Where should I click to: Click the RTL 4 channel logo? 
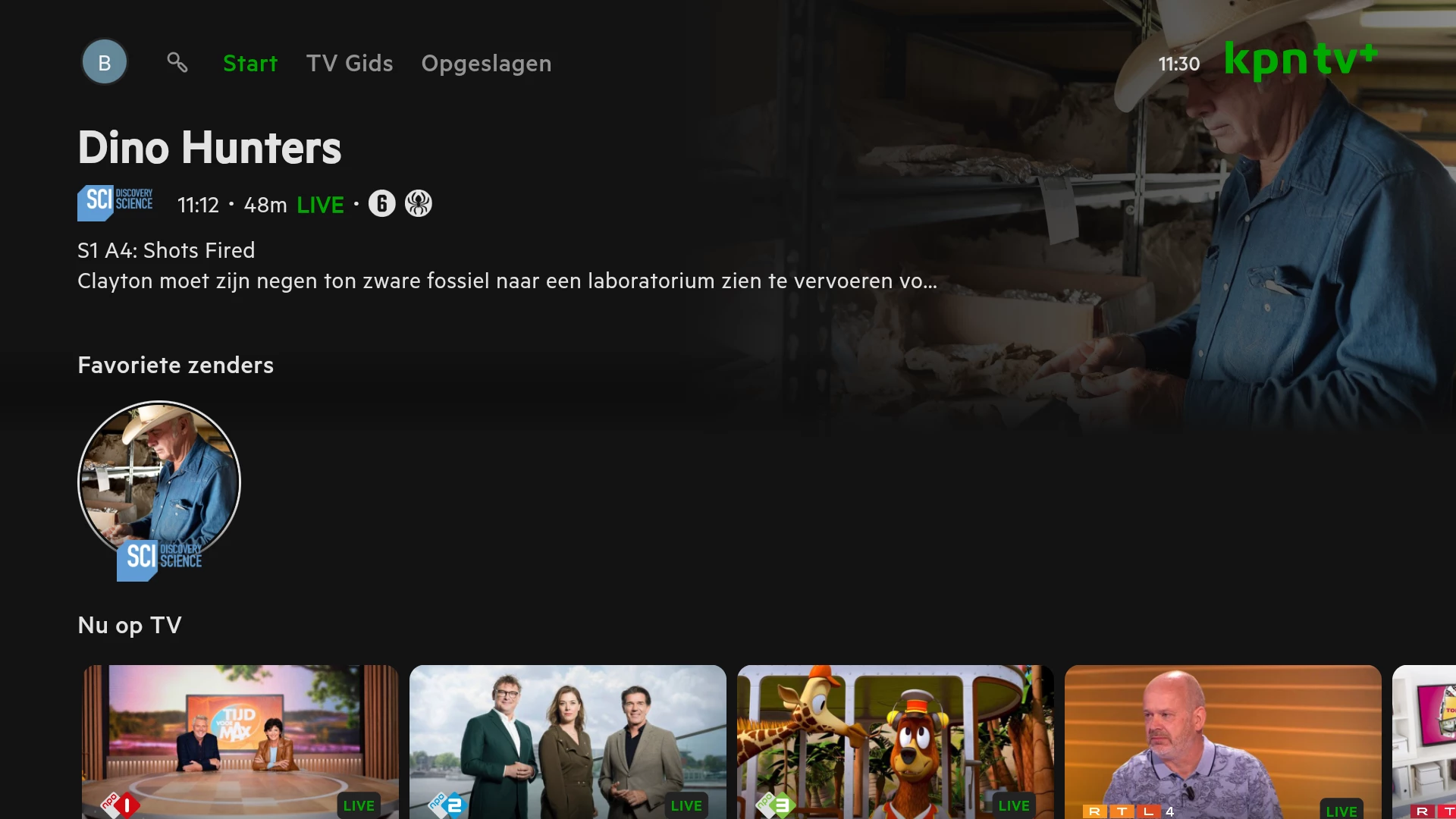[x=1129, y=811]
